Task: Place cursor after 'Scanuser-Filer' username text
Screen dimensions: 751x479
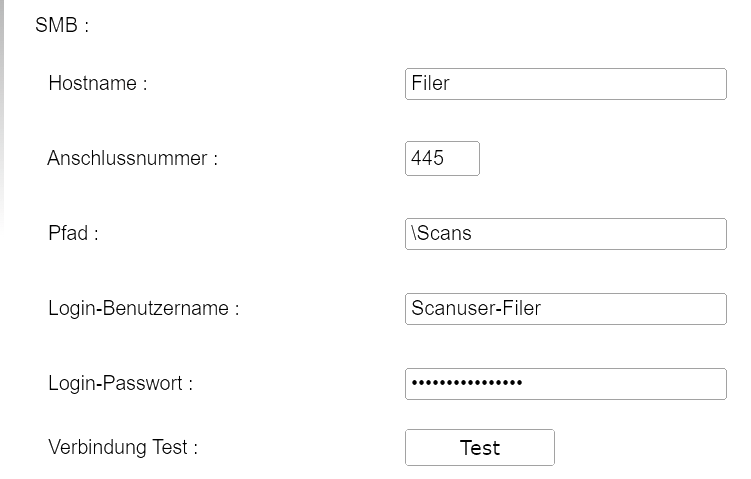Action: (543, 309)
